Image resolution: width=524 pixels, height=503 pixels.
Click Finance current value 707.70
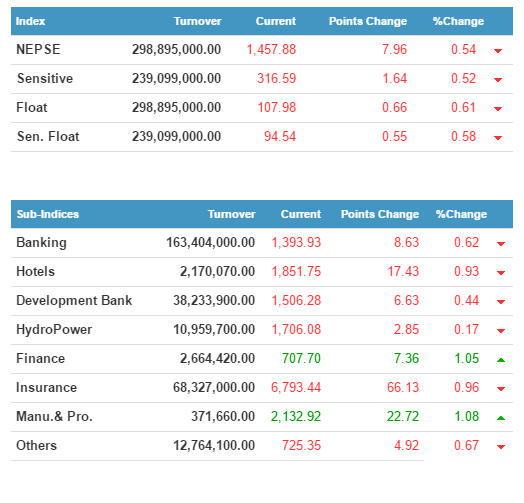[x=301, y=358]
